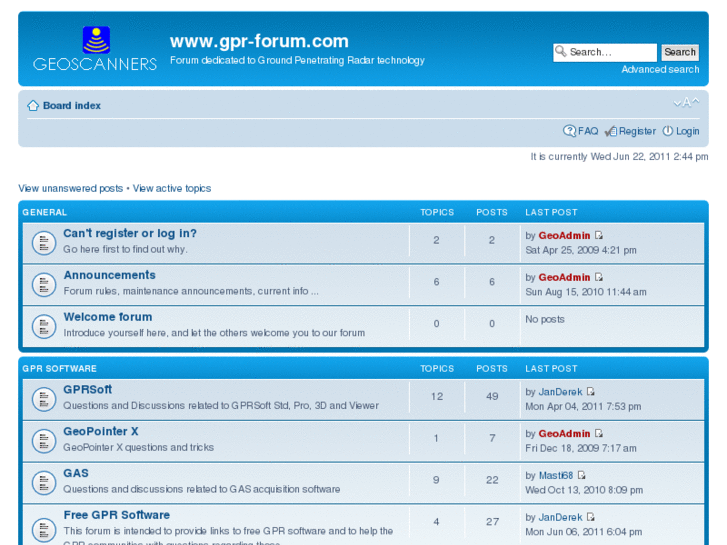Click forum icon beside Announcements
Viewport: 727px width, 545px height.
pyautogui.click(x=44, y=284)
